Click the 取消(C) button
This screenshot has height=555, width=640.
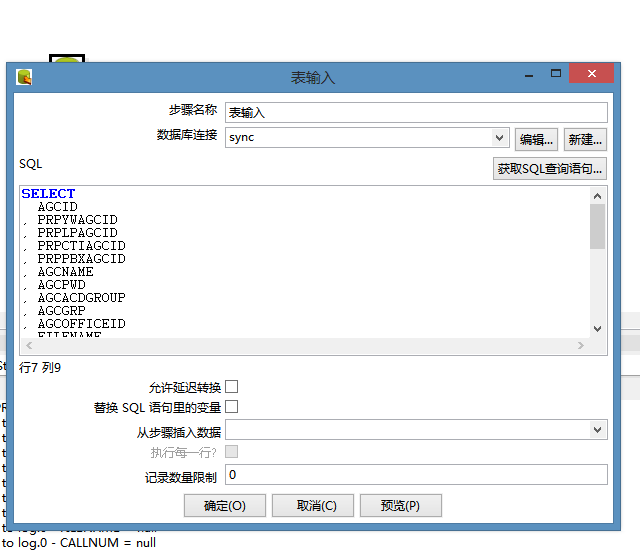click(313, 506)
